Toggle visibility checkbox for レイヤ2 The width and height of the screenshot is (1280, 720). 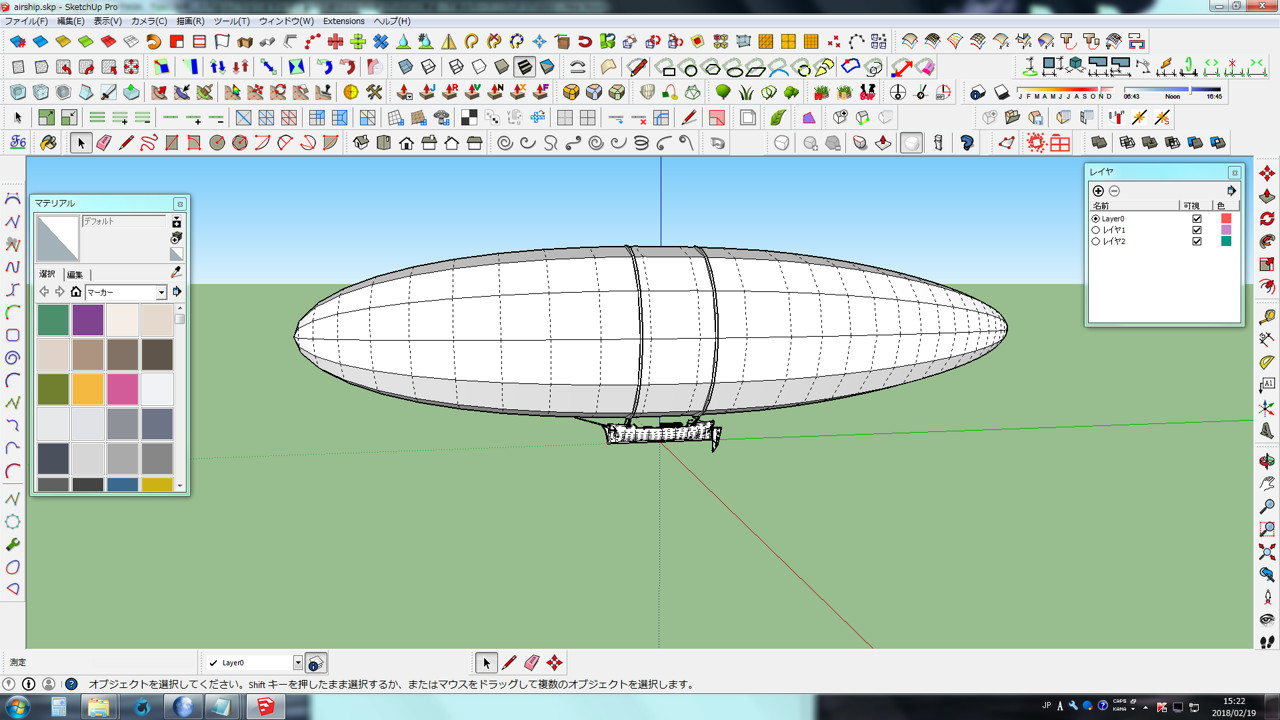point(1197,241)
